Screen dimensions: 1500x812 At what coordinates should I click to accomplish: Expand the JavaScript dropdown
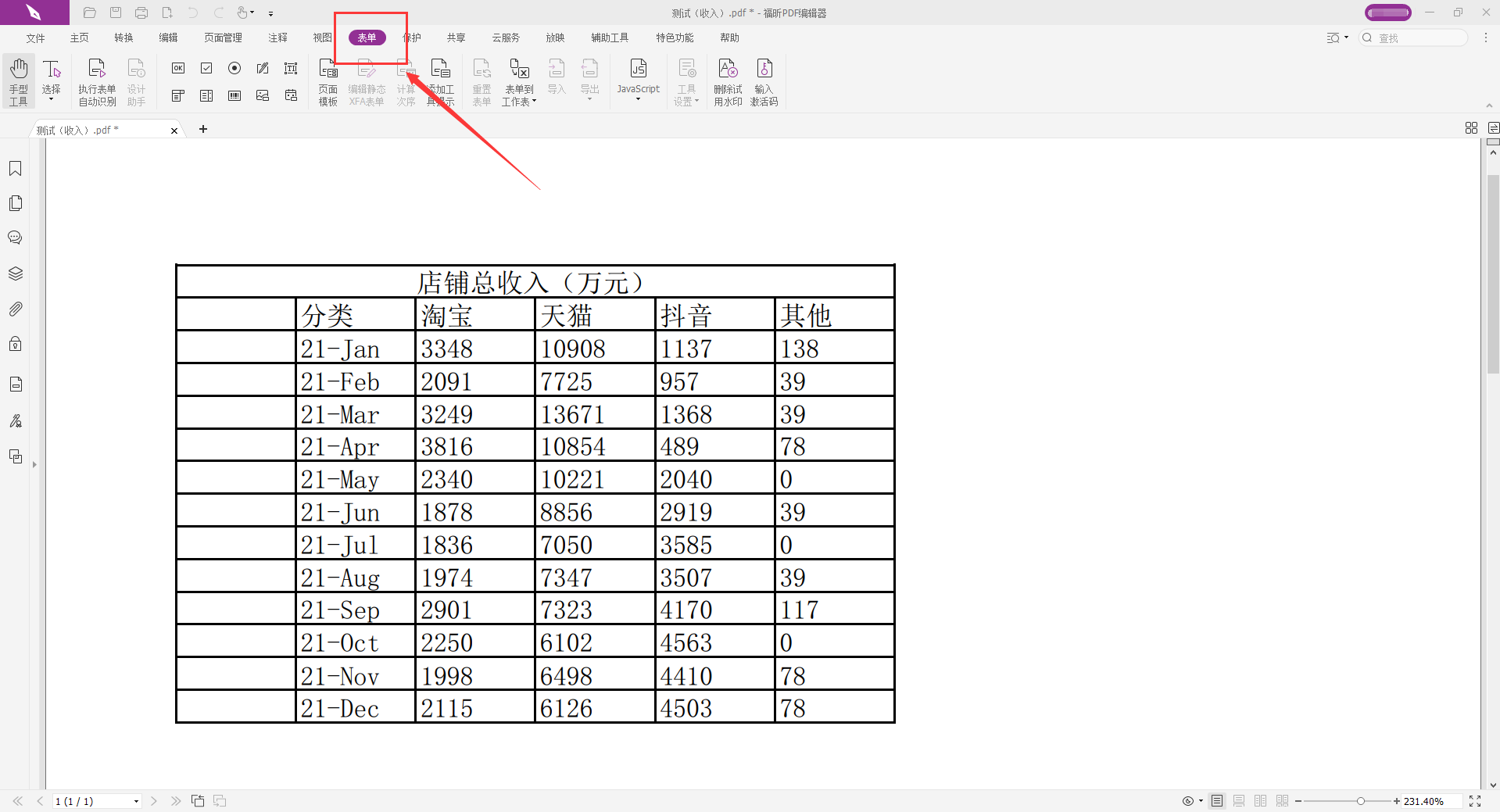click(638, 99)
